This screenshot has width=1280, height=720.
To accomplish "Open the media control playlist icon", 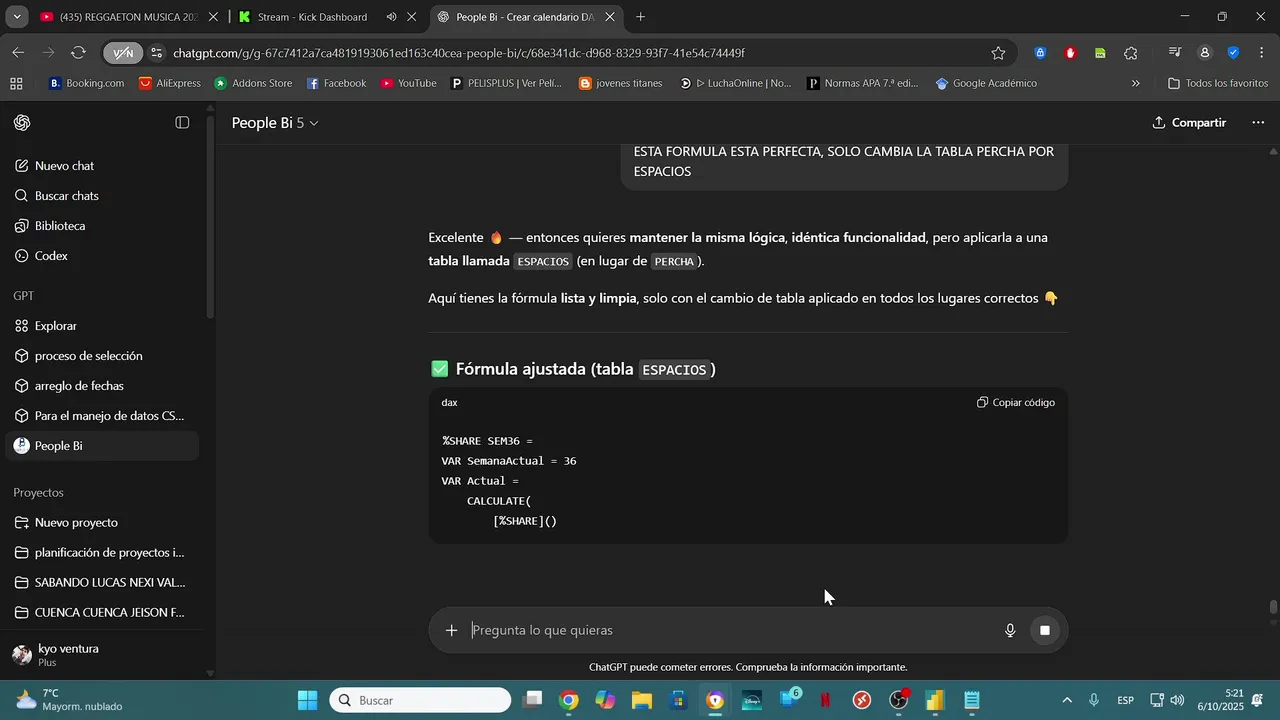I will (x=1175, y=53).
